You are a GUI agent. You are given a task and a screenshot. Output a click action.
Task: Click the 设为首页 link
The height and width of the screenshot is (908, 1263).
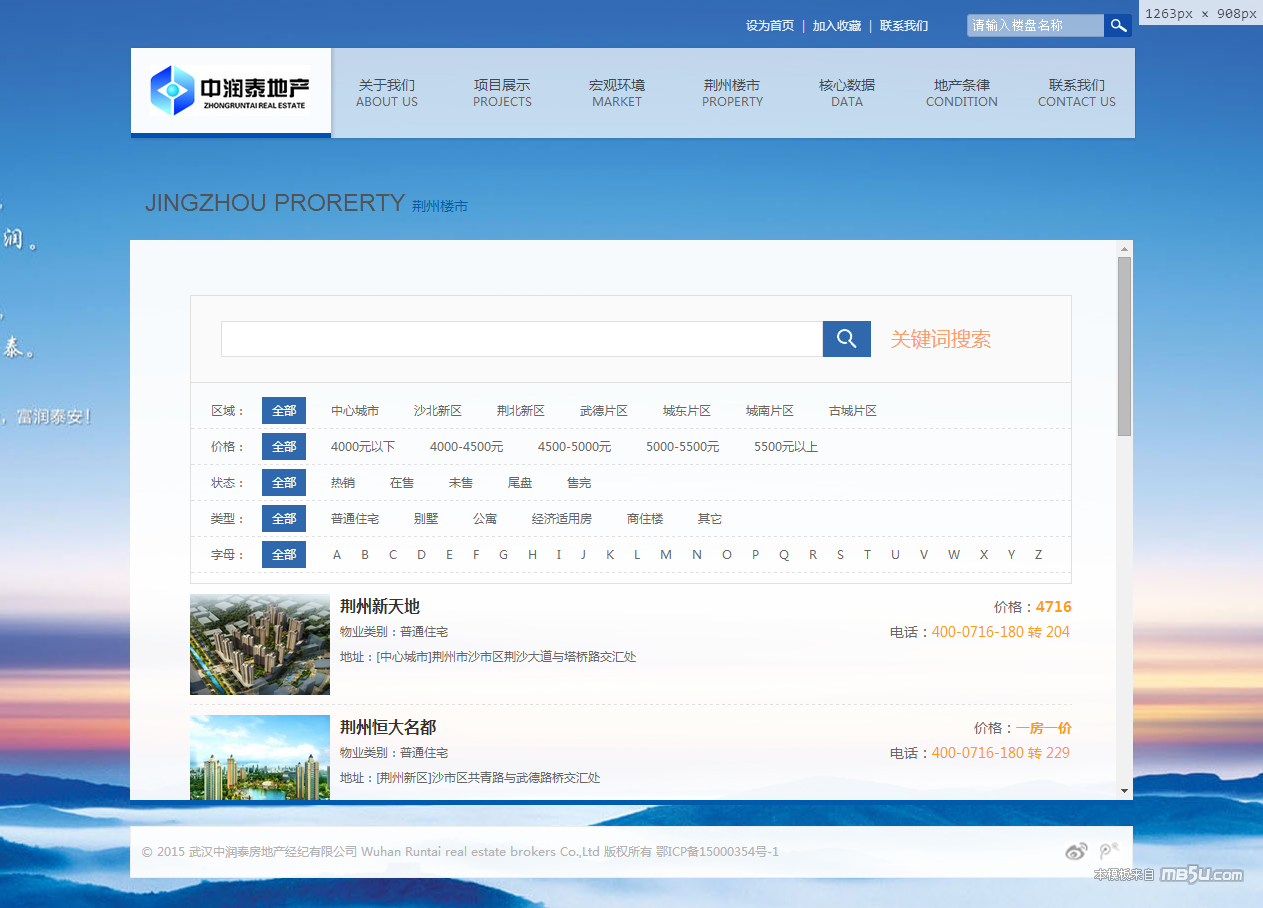coord(770,26)
